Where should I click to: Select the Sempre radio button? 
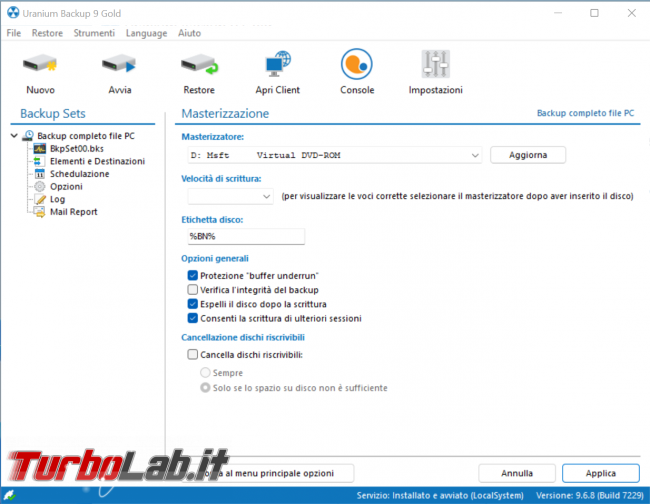[205, 373]
